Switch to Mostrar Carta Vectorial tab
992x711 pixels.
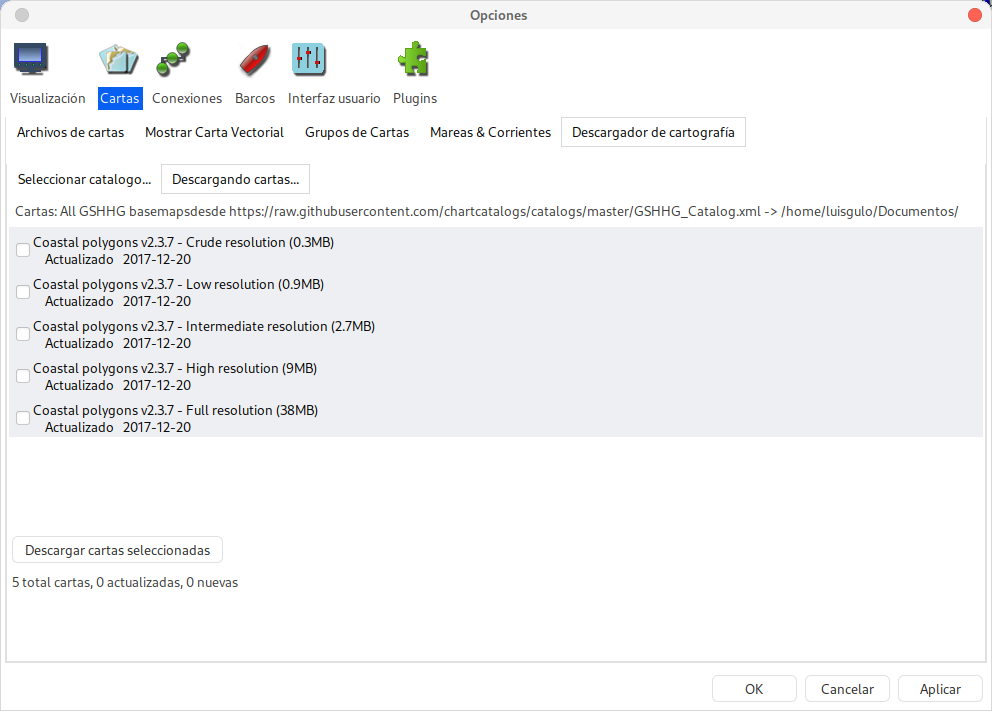click(x=214, y=132)
